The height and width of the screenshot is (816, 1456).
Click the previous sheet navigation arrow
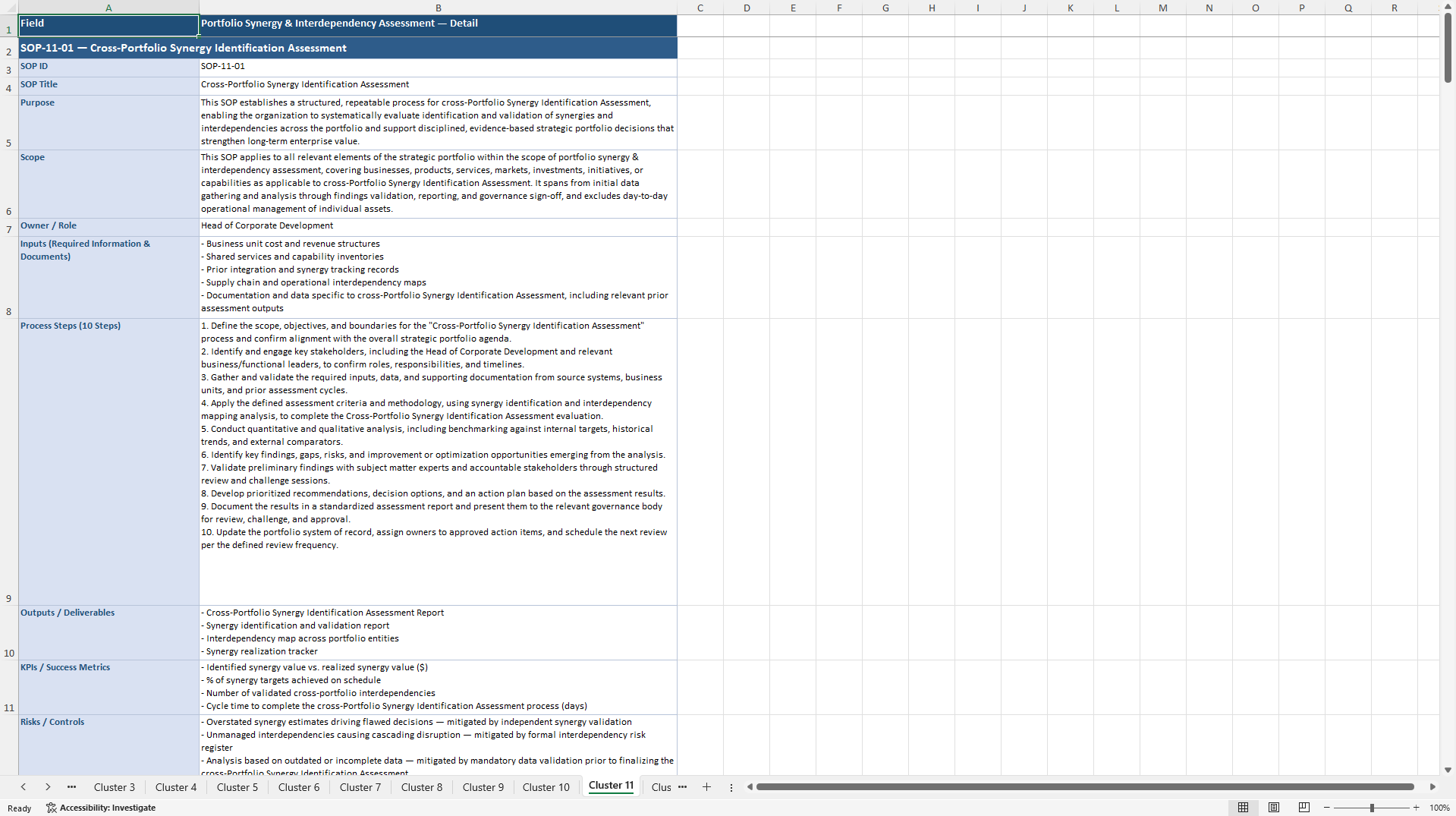24,787
